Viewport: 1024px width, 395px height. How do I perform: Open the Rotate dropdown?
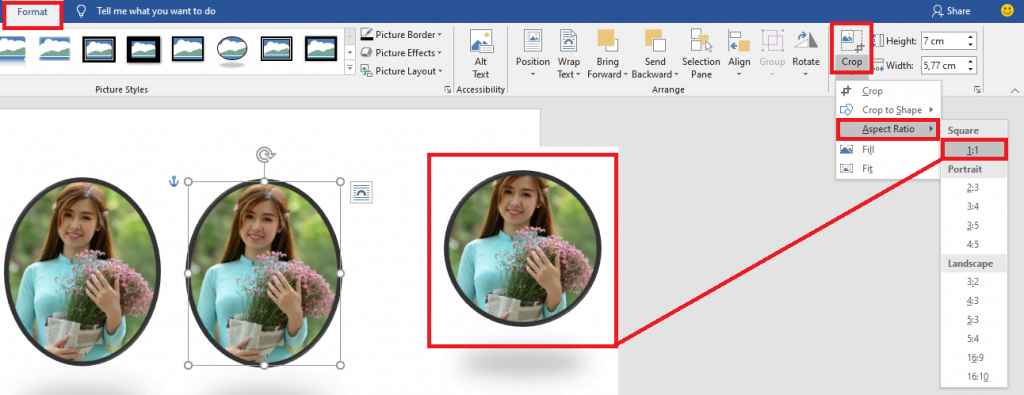806,54
